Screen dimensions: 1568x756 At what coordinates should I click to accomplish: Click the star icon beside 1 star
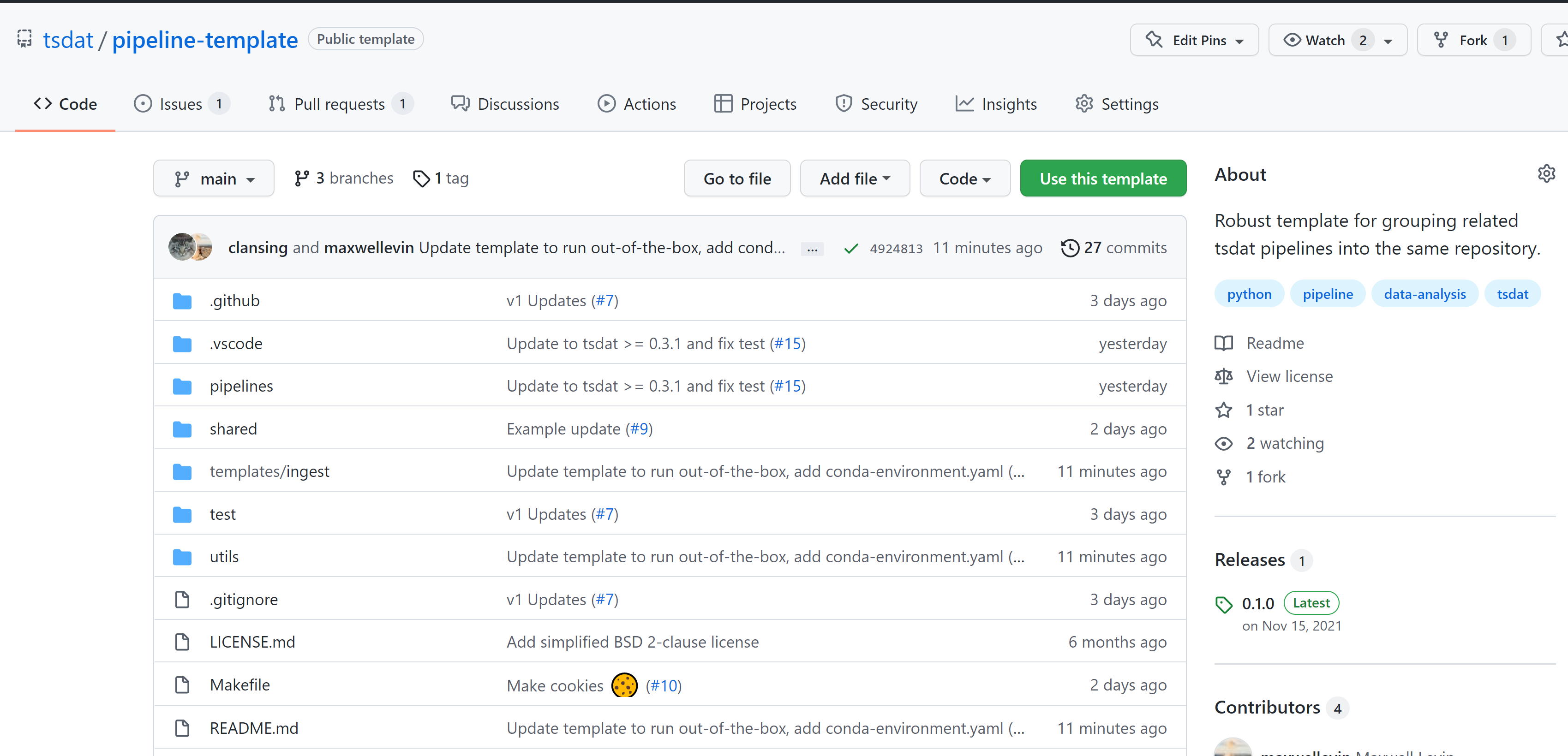click(x=1223, y=411)
